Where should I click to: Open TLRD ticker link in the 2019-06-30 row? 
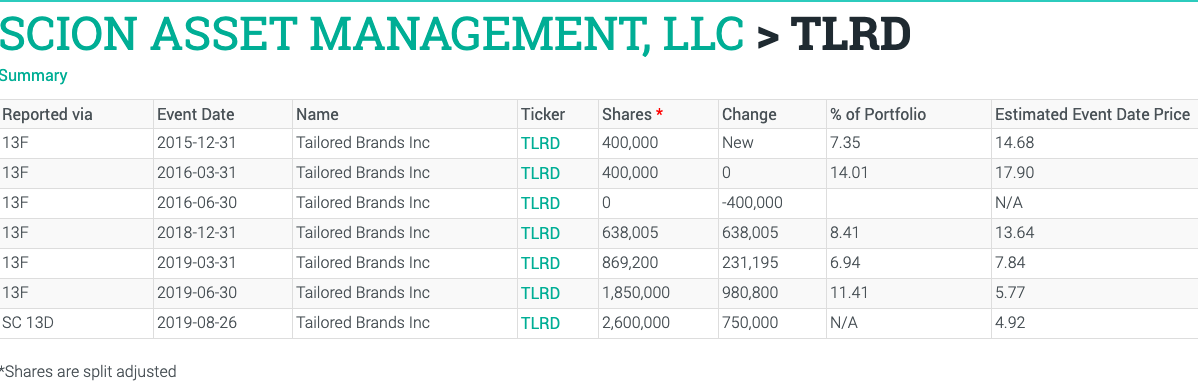click(x=540, y=293)
